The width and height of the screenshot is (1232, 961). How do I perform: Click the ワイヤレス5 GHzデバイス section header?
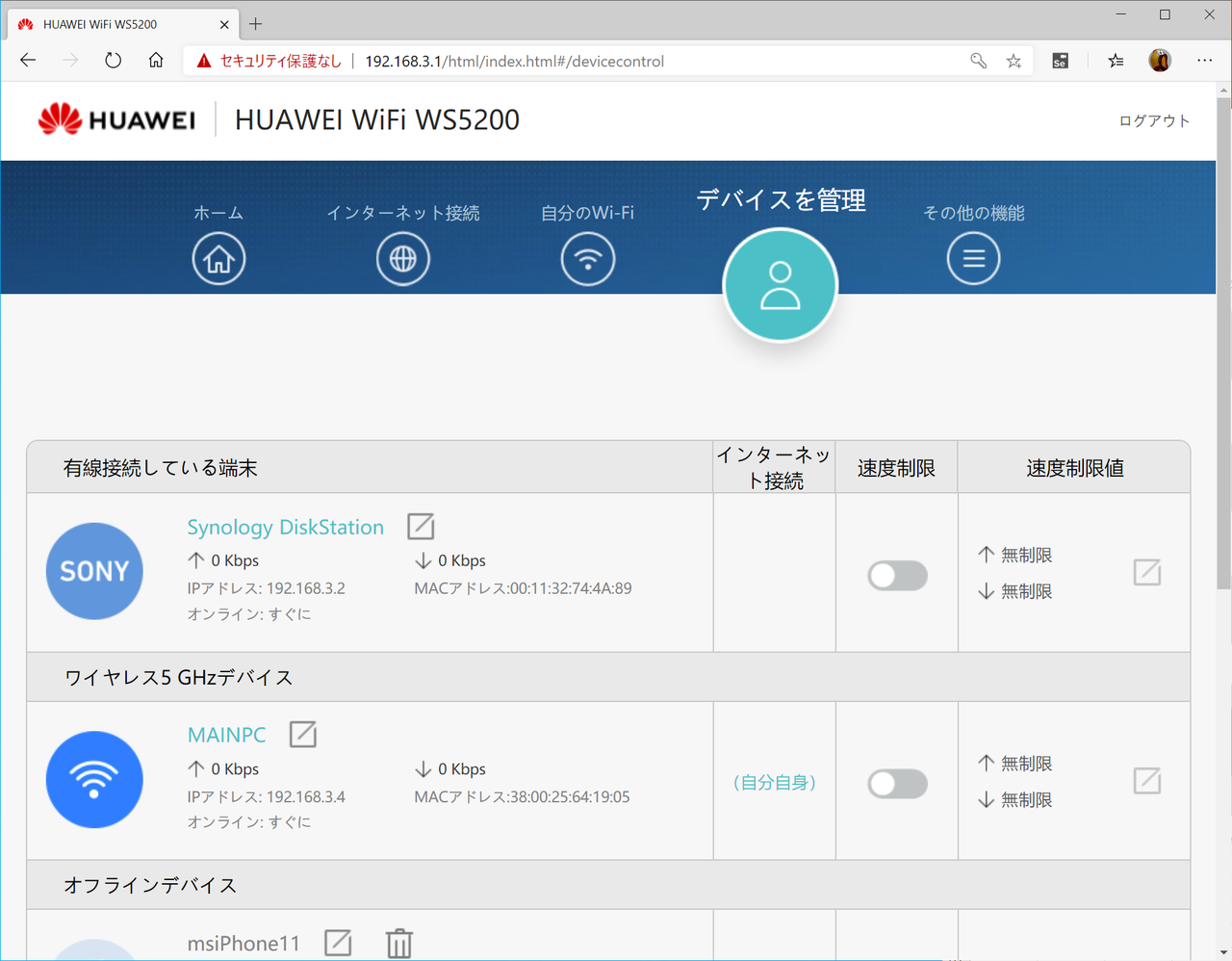[178, 677]
